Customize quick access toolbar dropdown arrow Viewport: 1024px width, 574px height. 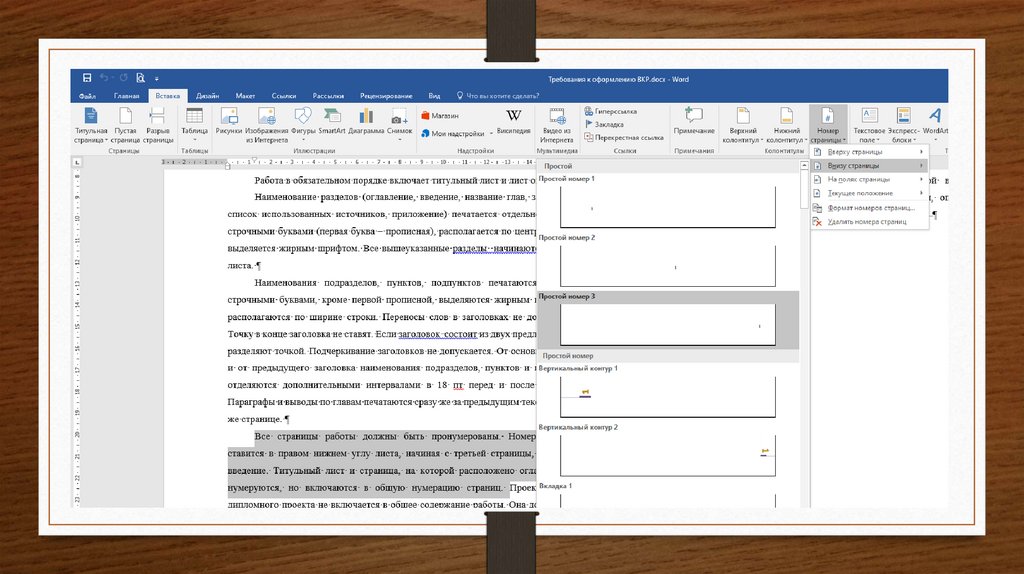pos(157,78)
